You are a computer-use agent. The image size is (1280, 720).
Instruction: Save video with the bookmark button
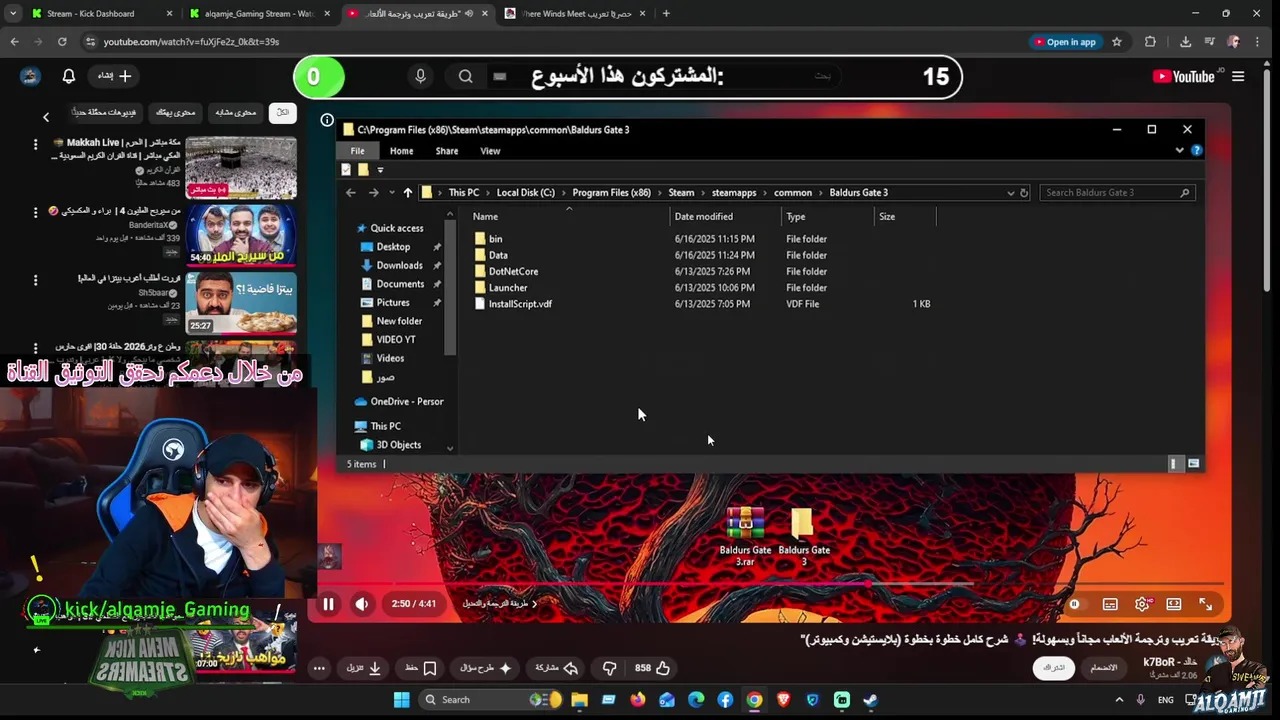pyautogui.click(x=421, y=668)
